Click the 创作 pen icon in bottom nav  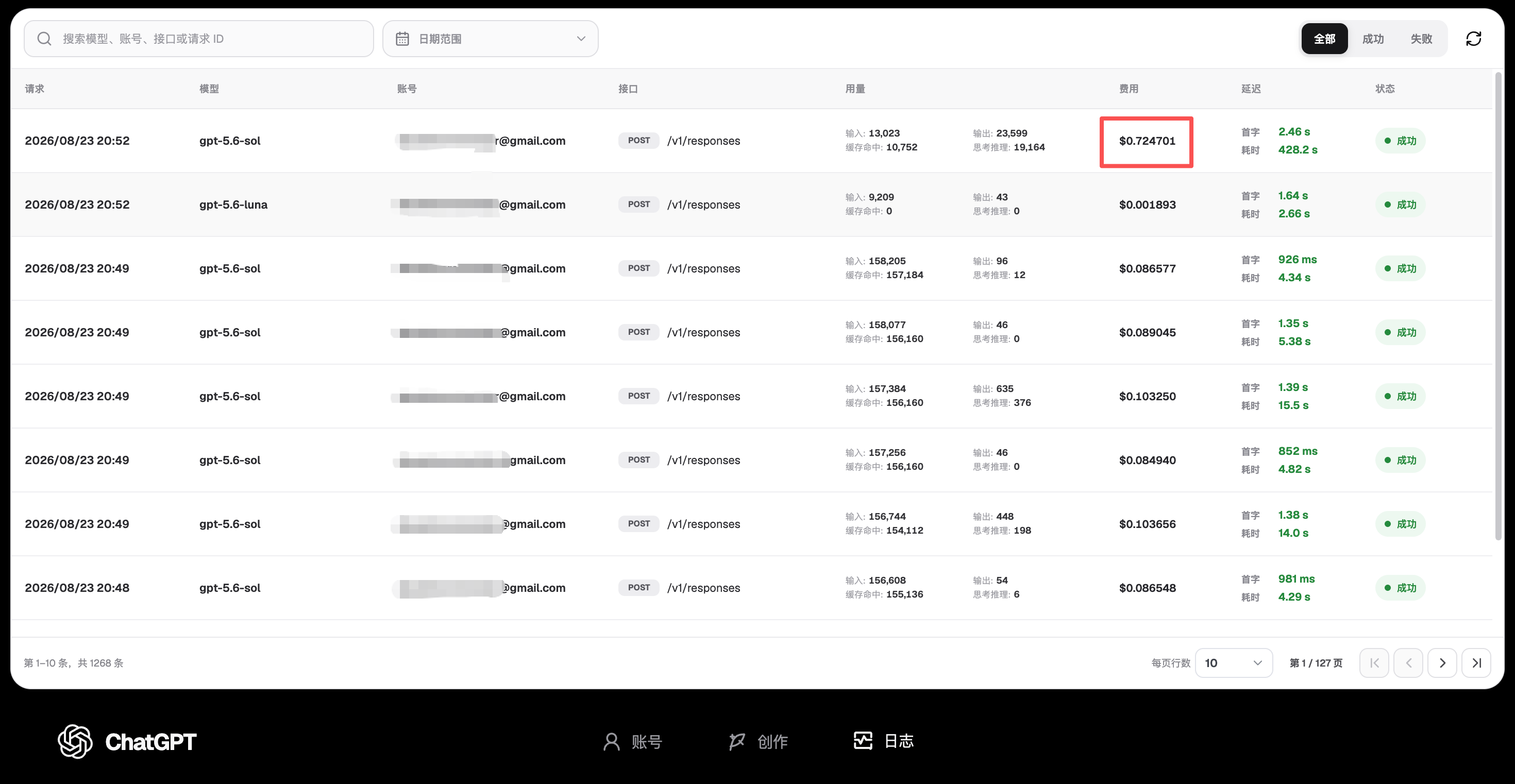point(736,742)
